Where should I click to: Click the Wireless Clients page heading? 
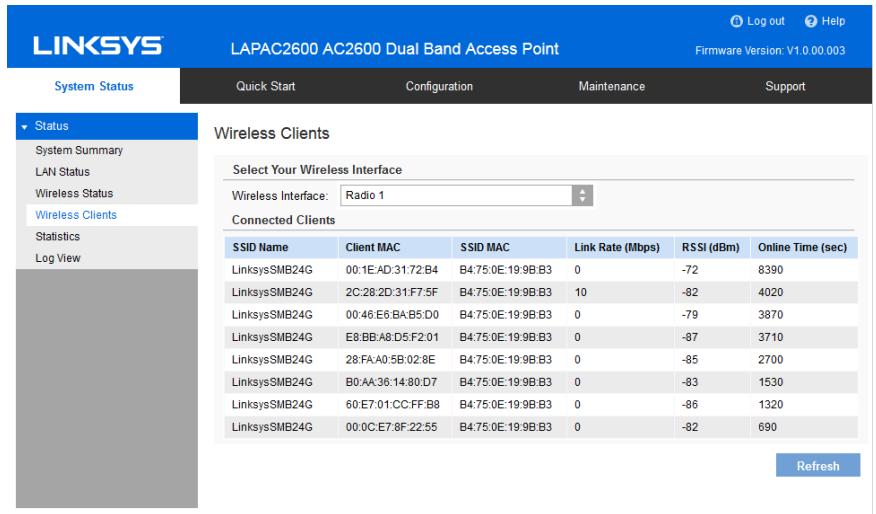tap(272, 134)
